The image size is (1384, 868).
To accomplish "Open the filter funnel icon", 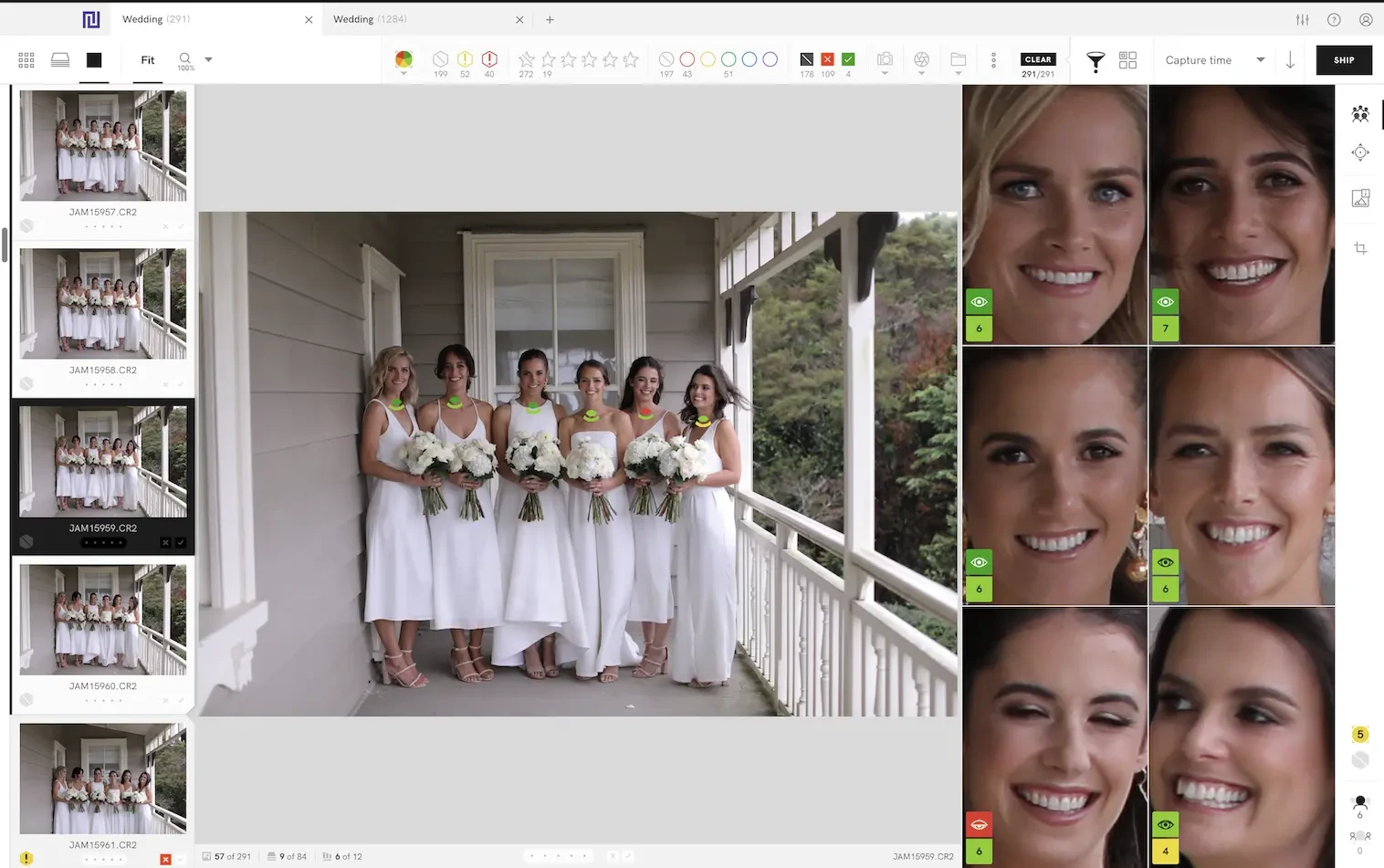I will [x=1095, y=59].
